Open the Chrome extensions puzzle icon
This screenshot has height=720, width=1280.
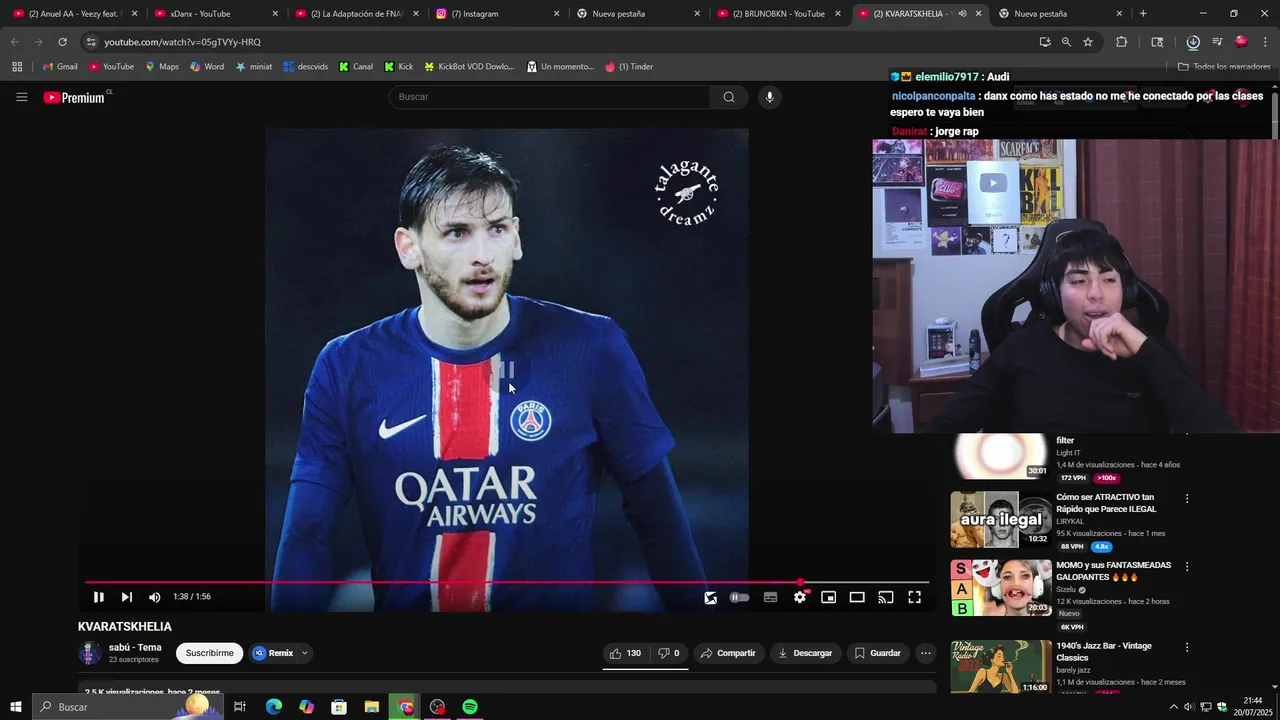pos(1121,42)
